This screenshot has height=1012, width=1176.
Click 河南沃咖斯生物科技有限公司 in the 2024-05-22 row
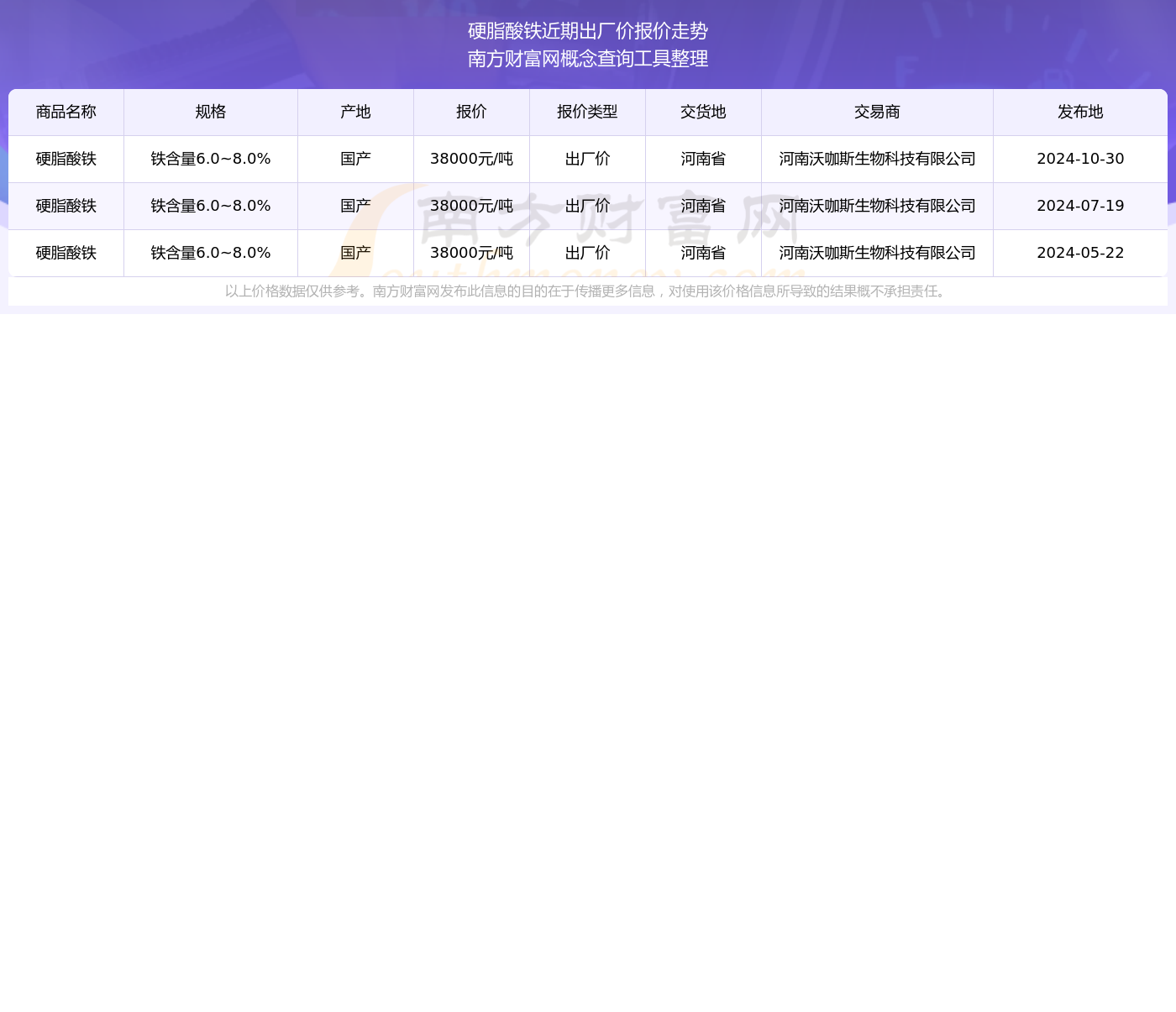877,253
